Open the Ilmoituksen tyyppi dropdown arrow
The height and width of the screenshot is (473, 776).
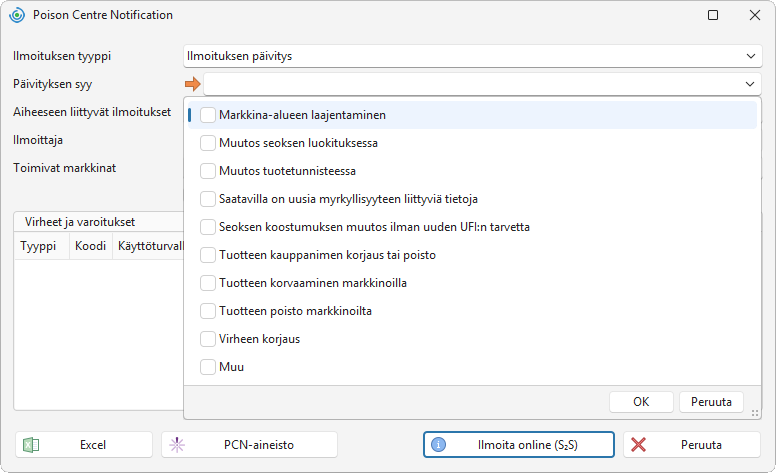[750, 56]
